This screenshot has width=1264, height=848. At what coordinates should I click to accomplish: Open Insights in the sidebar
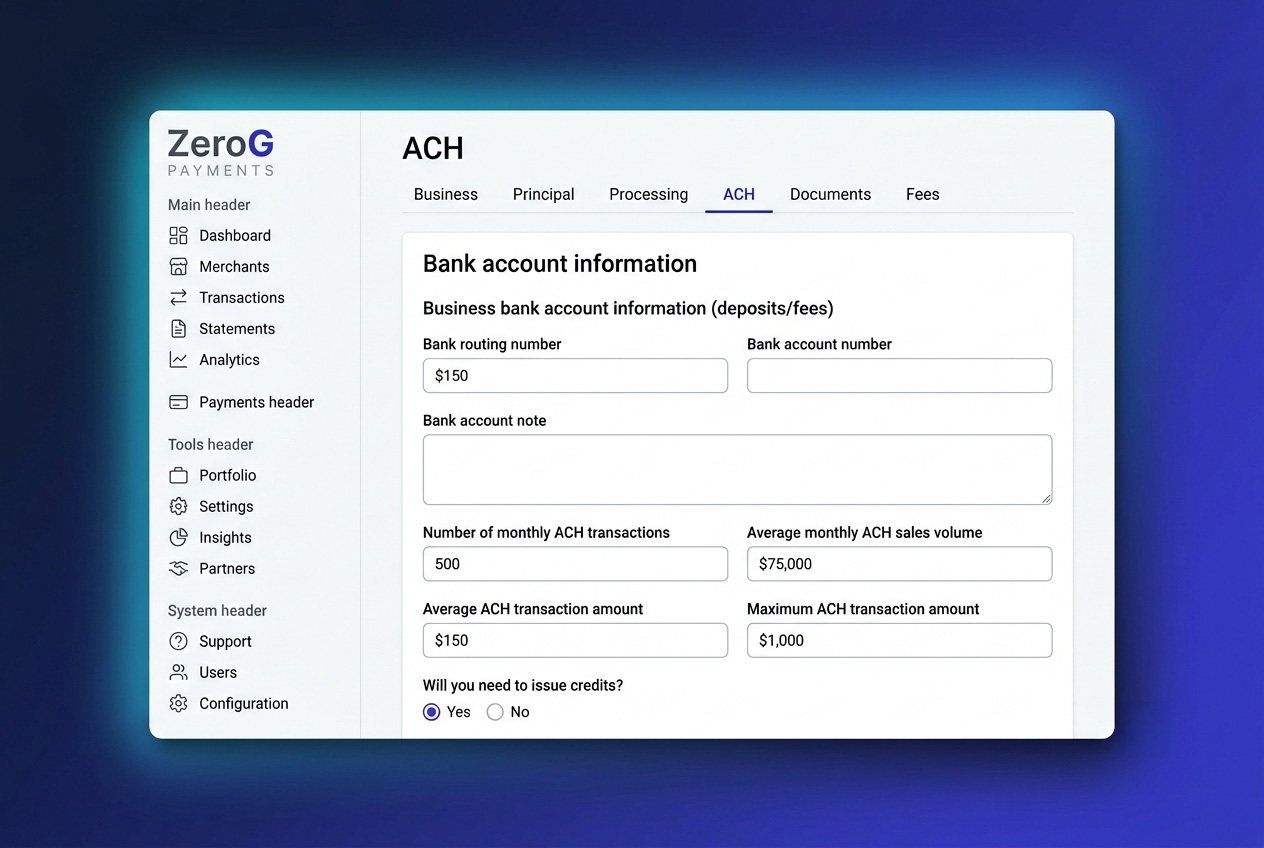(x=225, y=537)
